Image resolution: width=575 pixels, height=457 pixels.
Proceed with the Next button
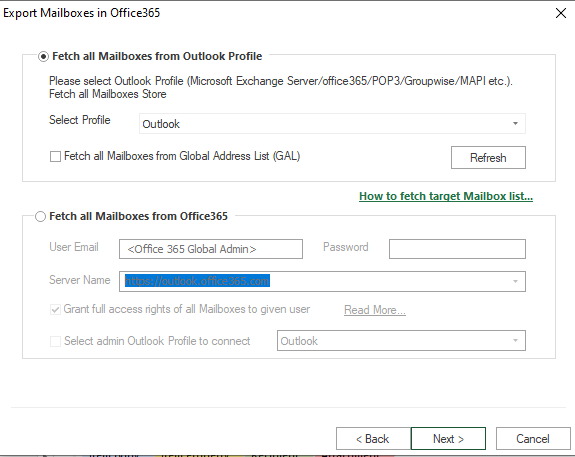click(448, 438)
